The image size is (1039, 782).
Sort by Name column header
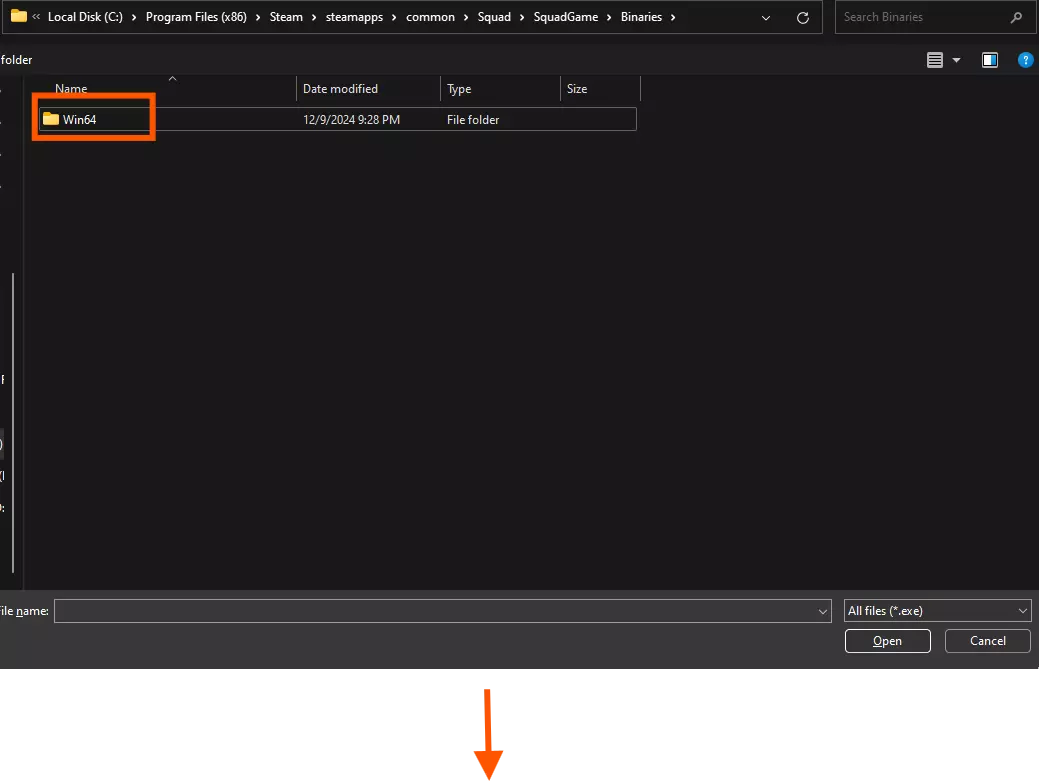pyautogui.click(x=71, y=89)
